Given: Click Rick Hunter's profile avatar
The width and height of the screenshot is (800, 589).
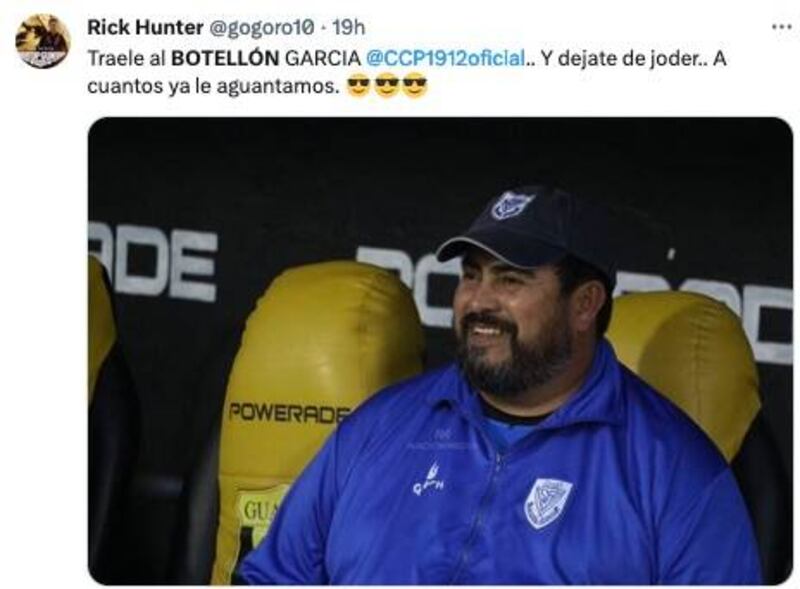Looking at the screenshot, I should point(42,41).
